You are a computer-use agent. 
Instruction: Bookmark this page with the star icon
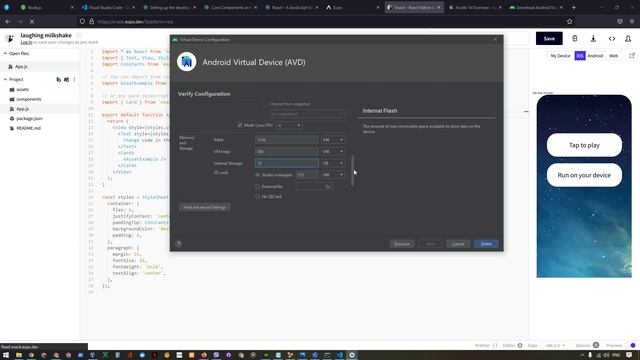tap(569, 21)
